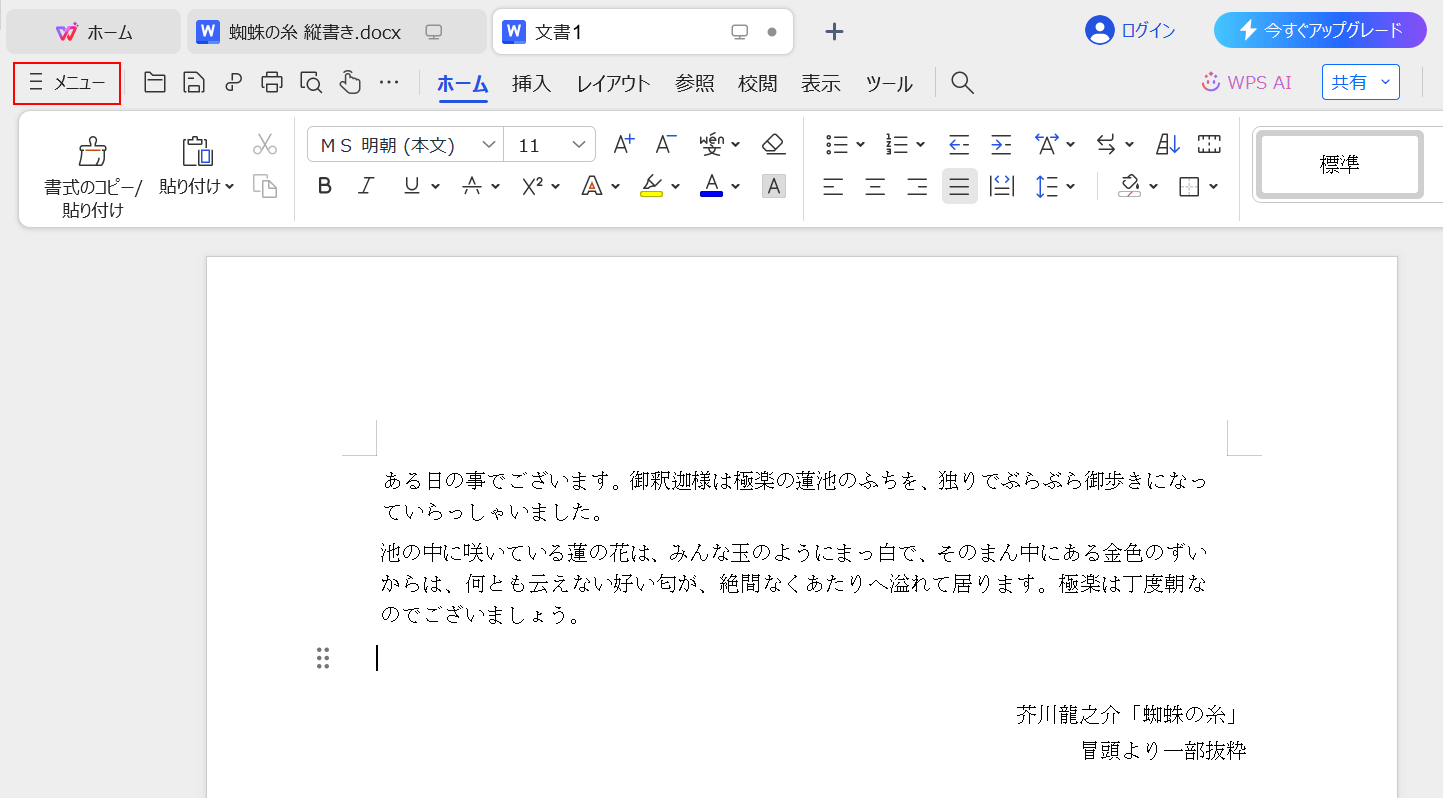
Task: Open more quick access options ellipsis
Action: (389, 83)
